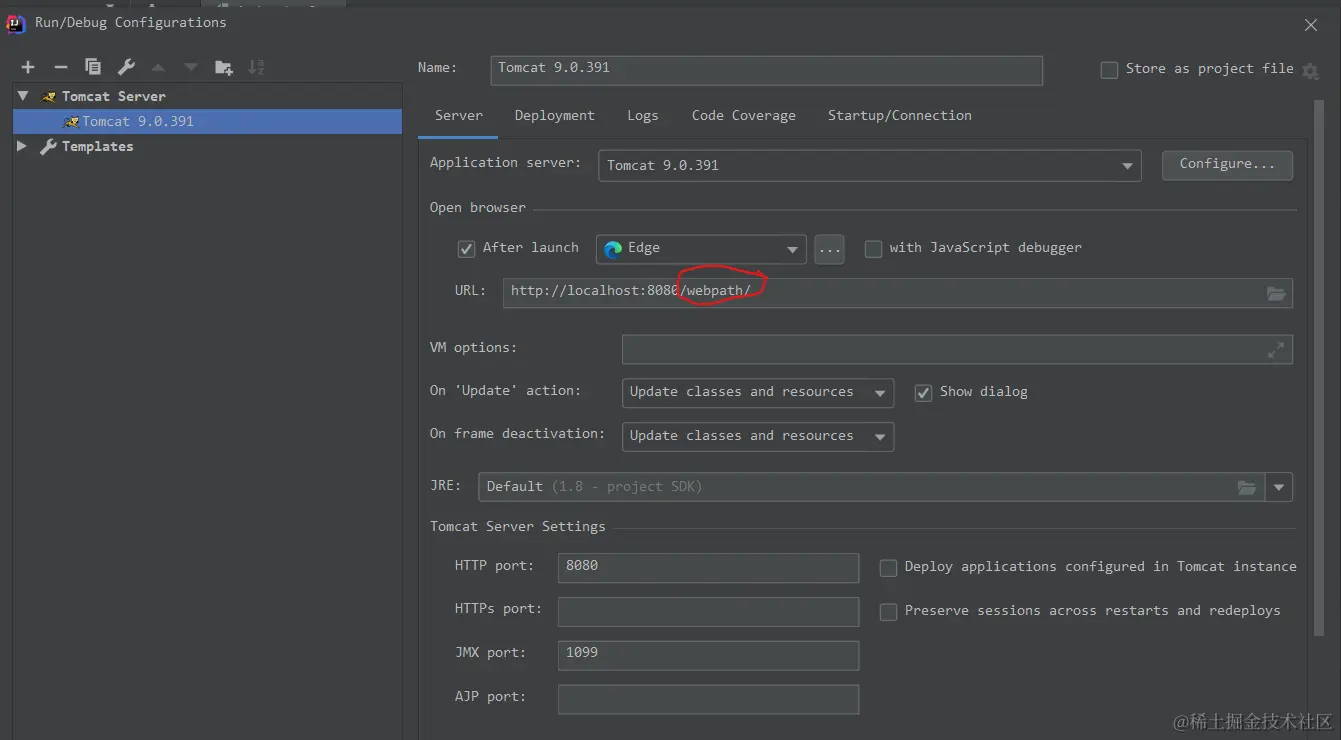Screen dimensions: 1341x740
Task: Click VM options input field
Action: point(957,350)
